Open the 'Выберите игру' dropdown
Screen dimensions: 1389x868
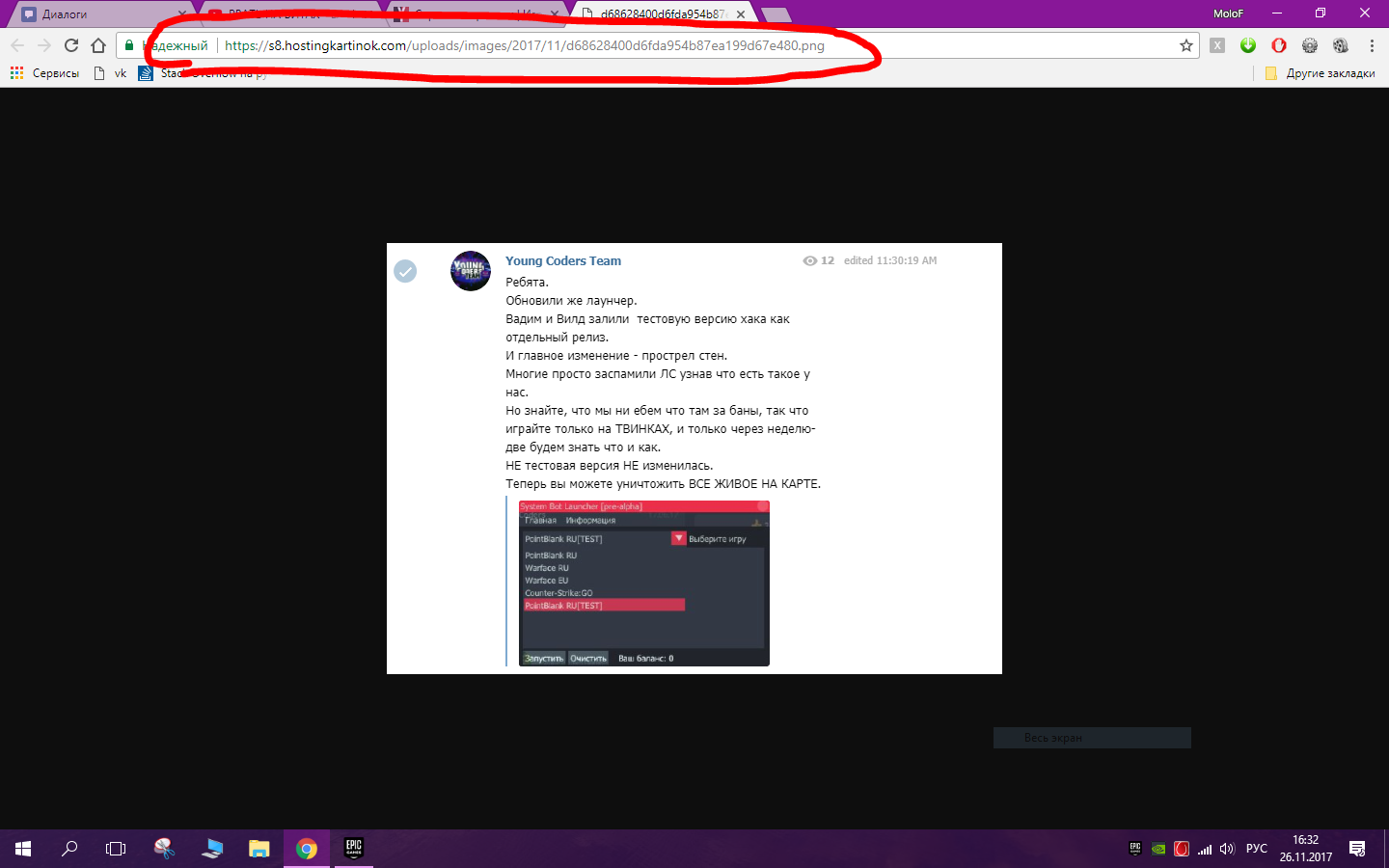tap(719, 538)
